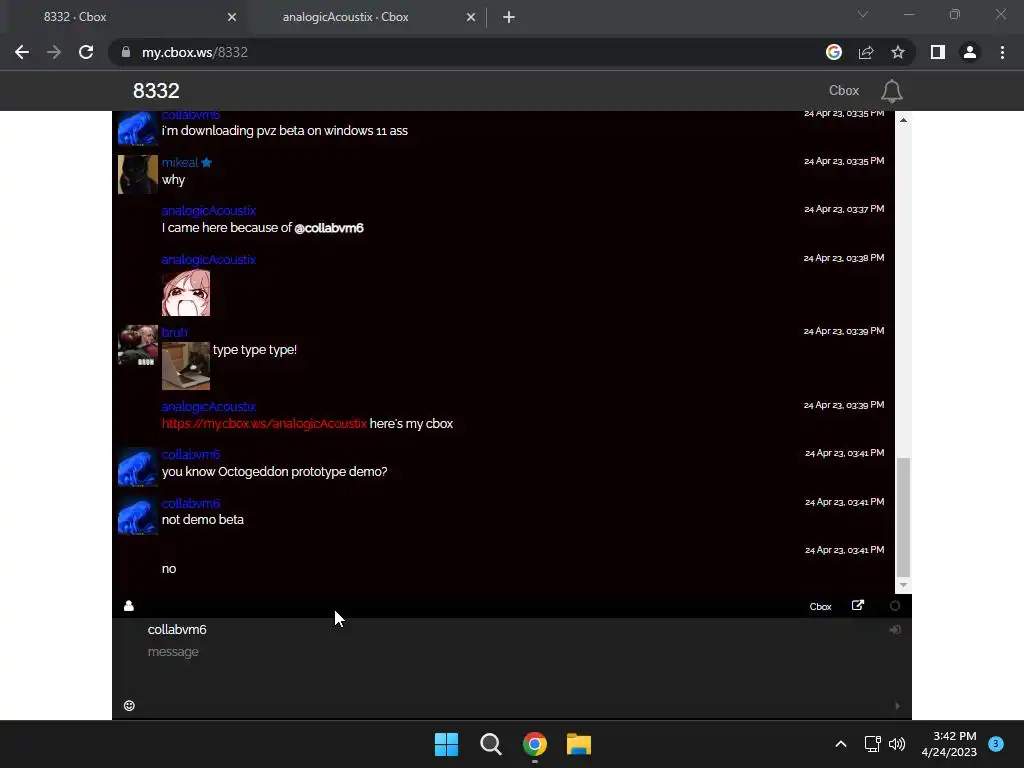Switch to analogicAcoustix · Cbox tab
The height and width of the screenshot is (768, 1024).
366,17
